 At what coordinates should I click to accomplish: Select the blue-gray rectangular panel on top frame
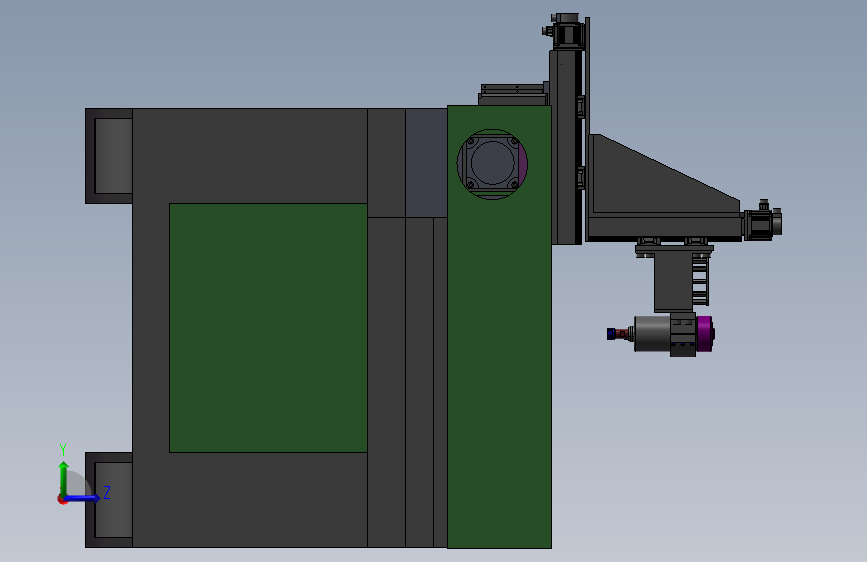[x=426, y=163]
